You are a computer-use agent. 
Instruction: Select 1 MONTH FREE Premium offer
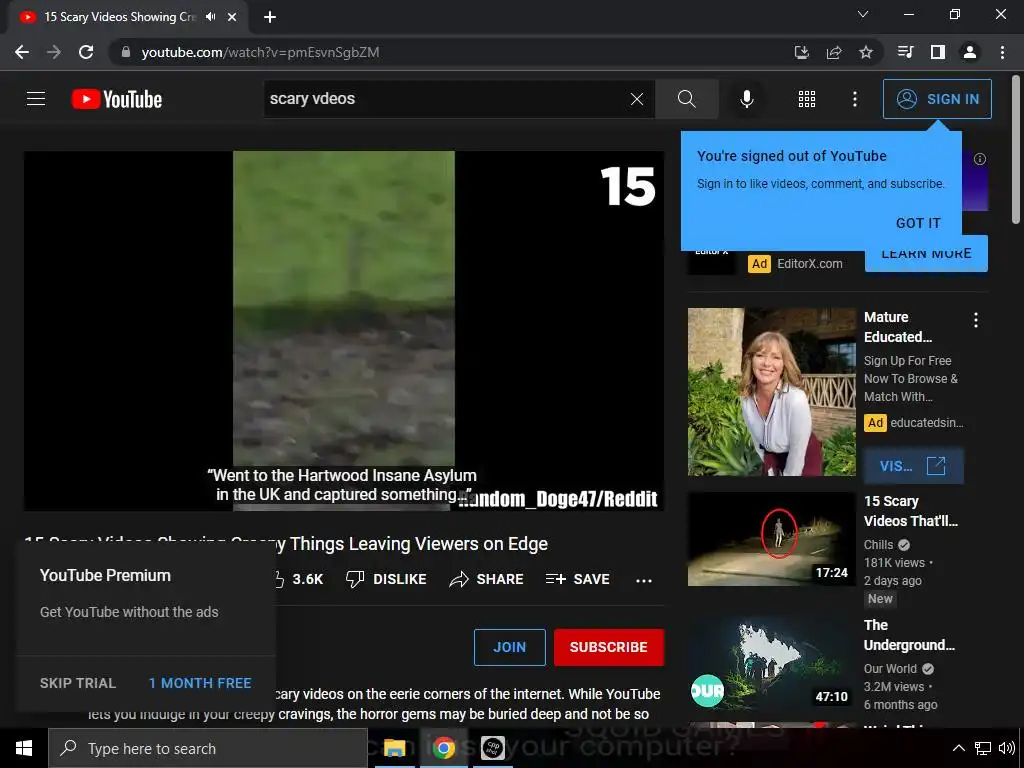click(200, 683)
